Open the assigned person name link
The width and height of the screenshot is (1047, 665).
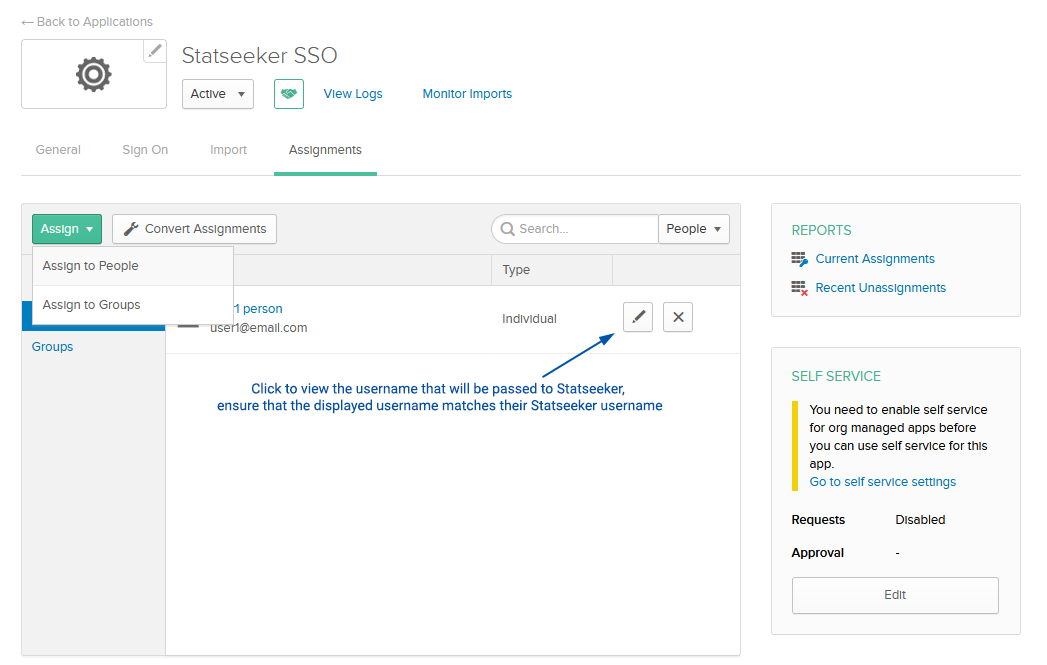(x=258, y=309)
